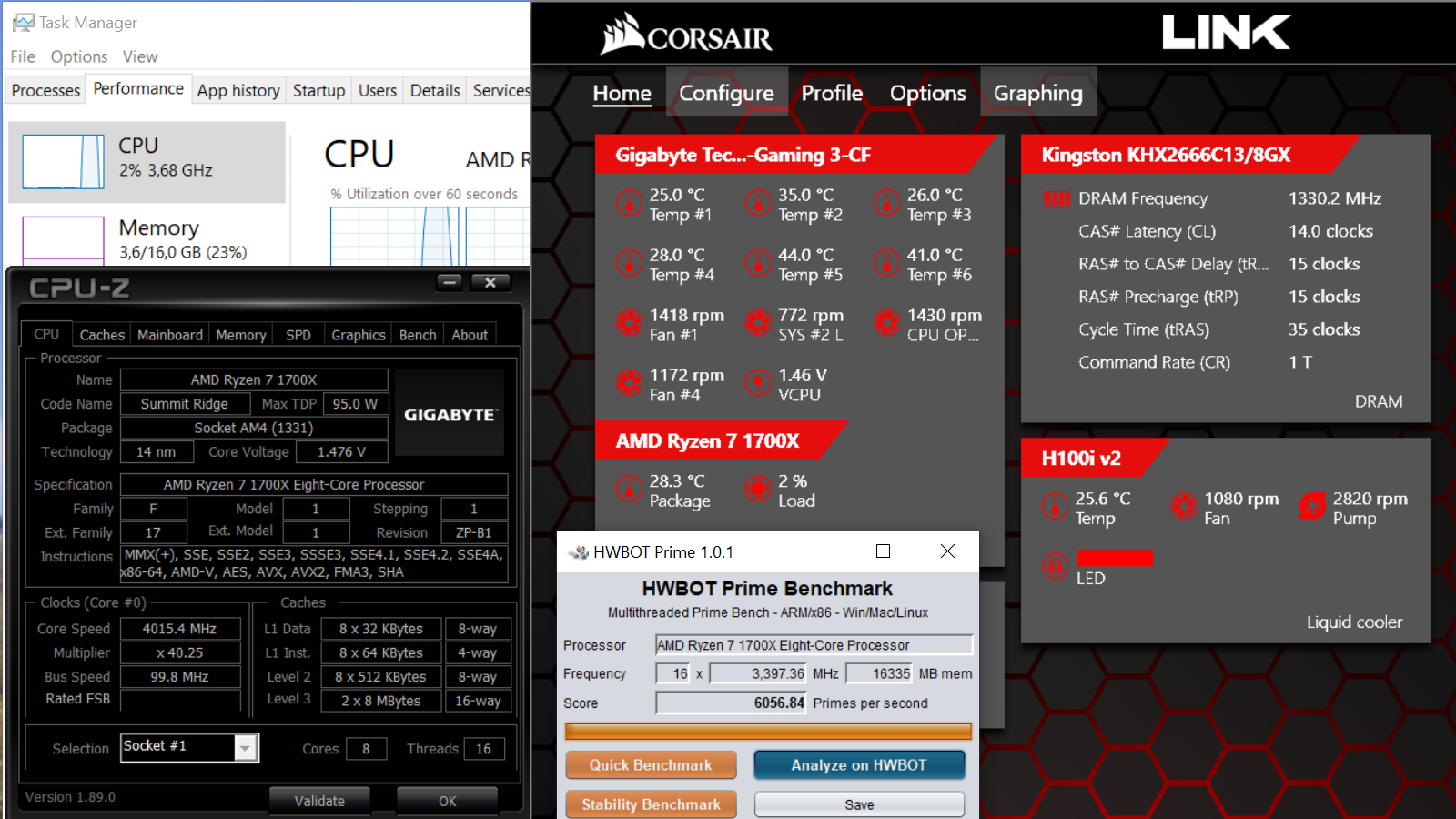Open the CPU-Z About tab

pyautogui.click(x=470, y=335)
